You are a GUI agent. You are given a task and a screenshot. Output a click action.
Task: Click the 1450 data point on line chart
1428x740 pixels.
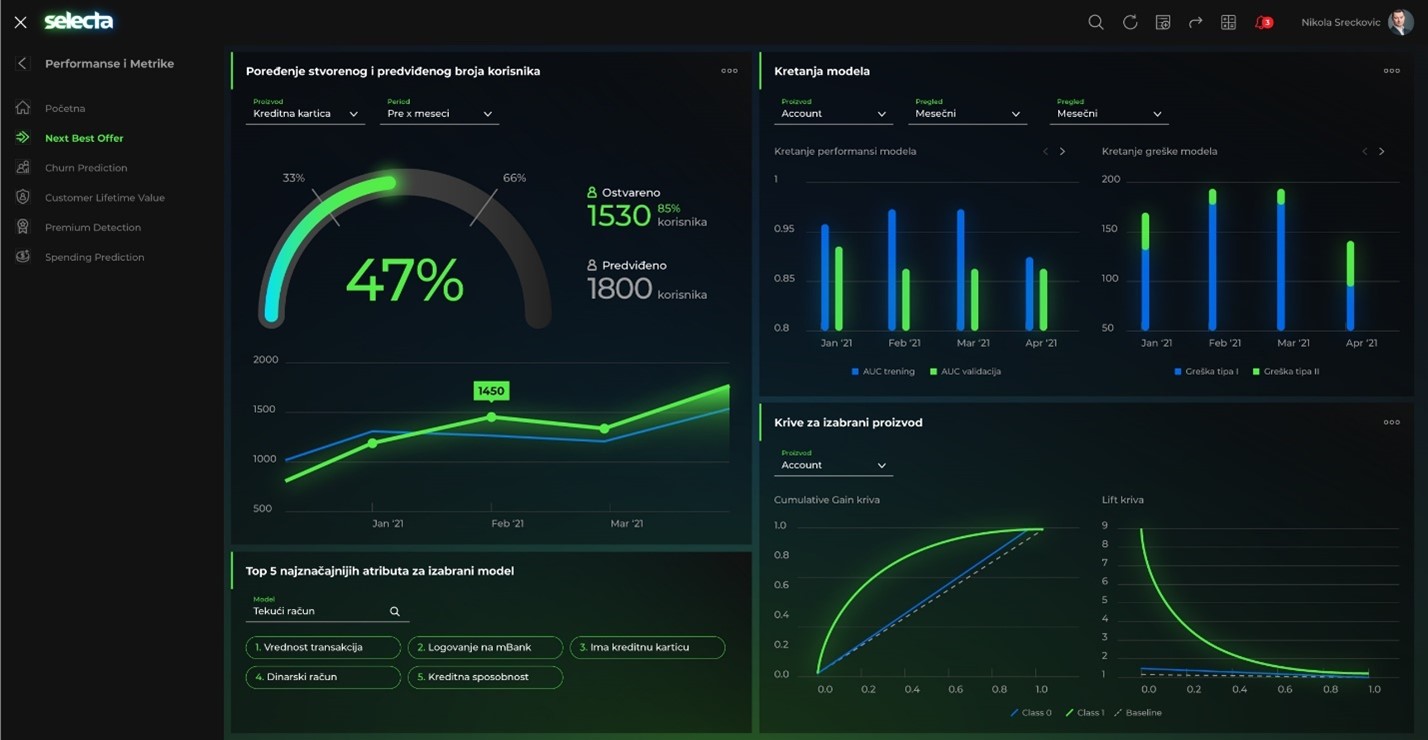tap(491, 416)
